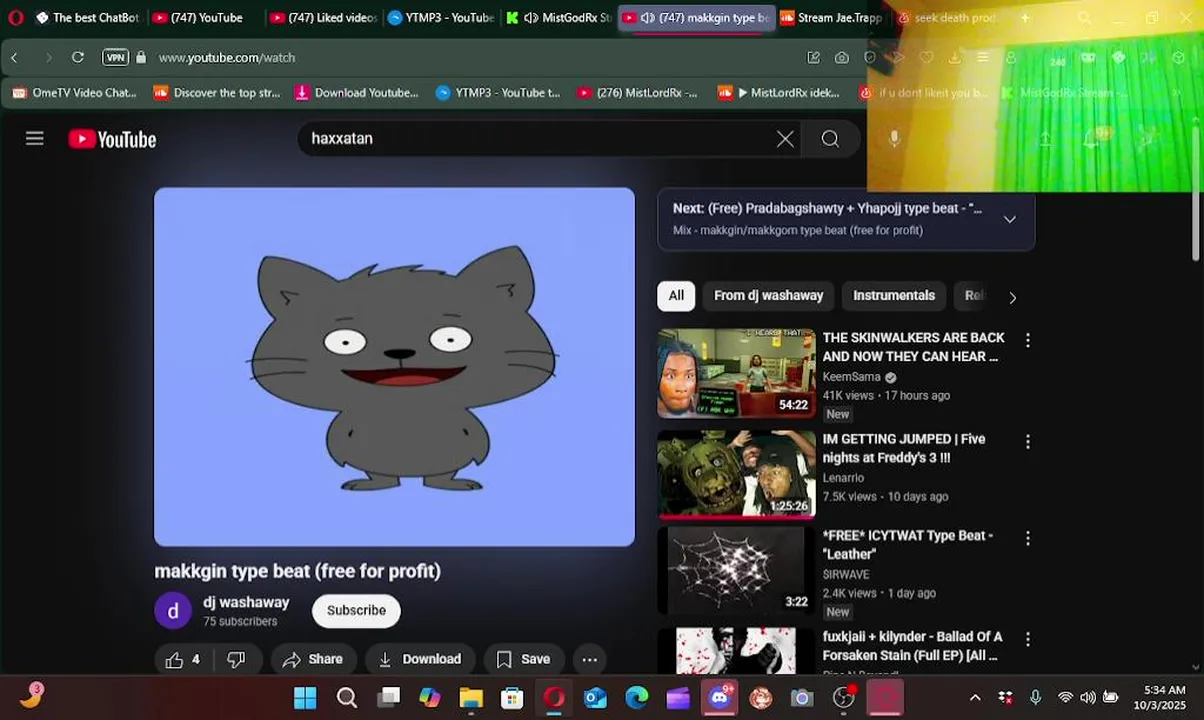1204x720 pixels.
Task: Switch to The best ChatBot tab
Action: pyautogui.click(x=87, y=18)
